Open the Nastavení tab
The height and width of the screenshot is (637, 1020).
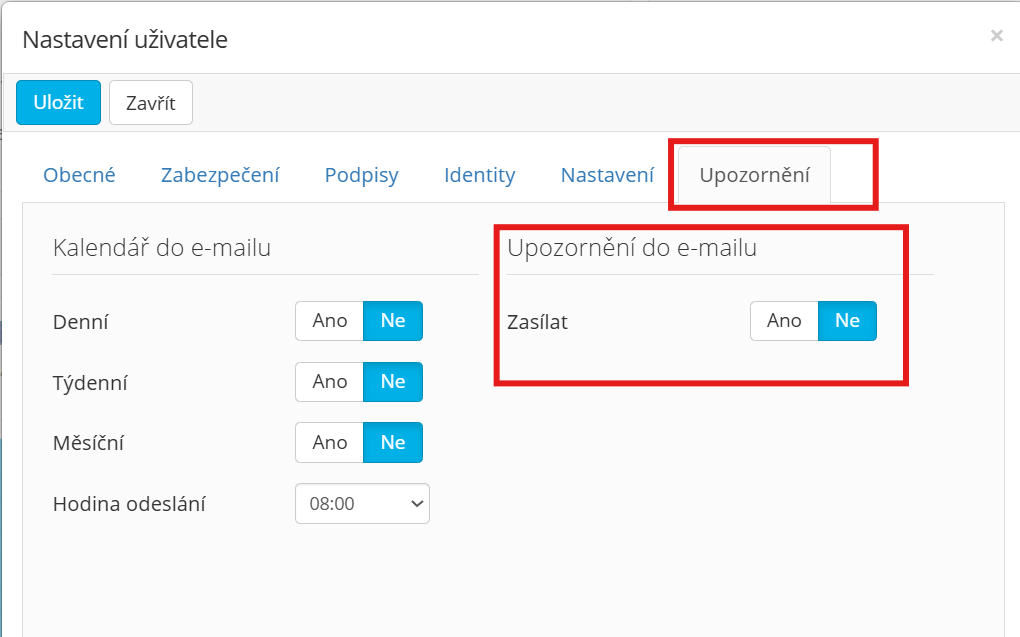(x=607, y=175)
